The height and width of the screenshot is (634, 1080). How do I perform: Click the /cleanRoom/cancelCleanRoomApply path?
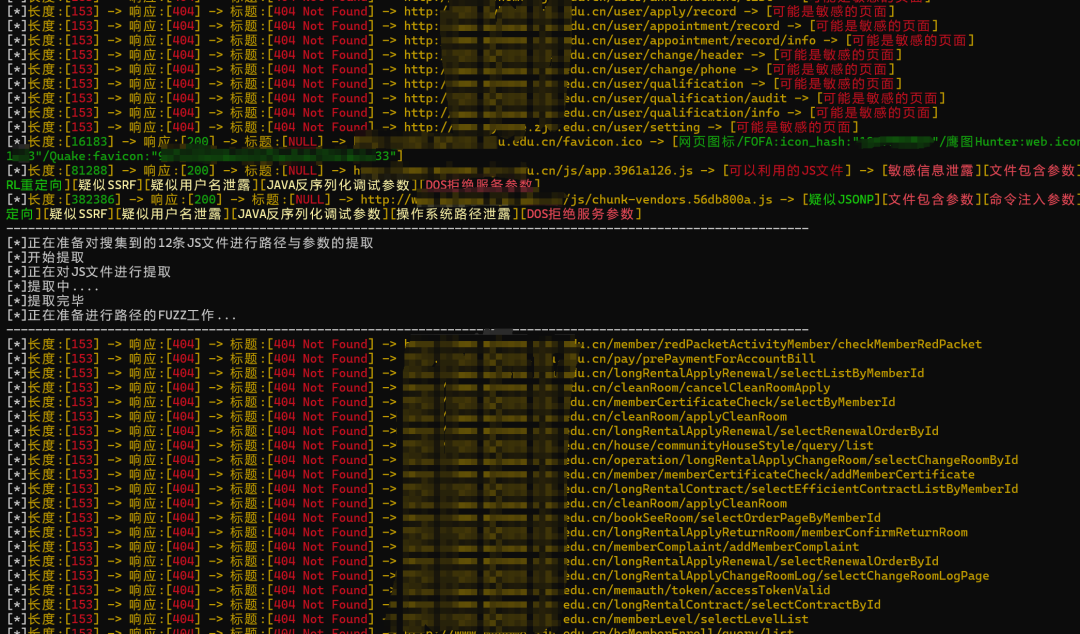coord(718,387)
